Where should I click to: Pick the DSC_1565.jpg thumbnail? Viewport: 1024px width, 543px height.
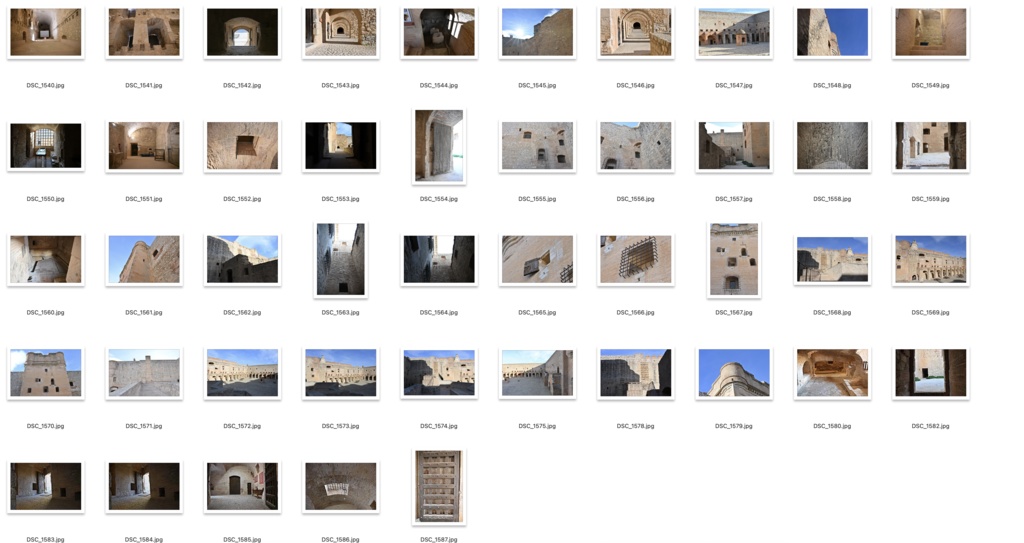coord(537,259)
